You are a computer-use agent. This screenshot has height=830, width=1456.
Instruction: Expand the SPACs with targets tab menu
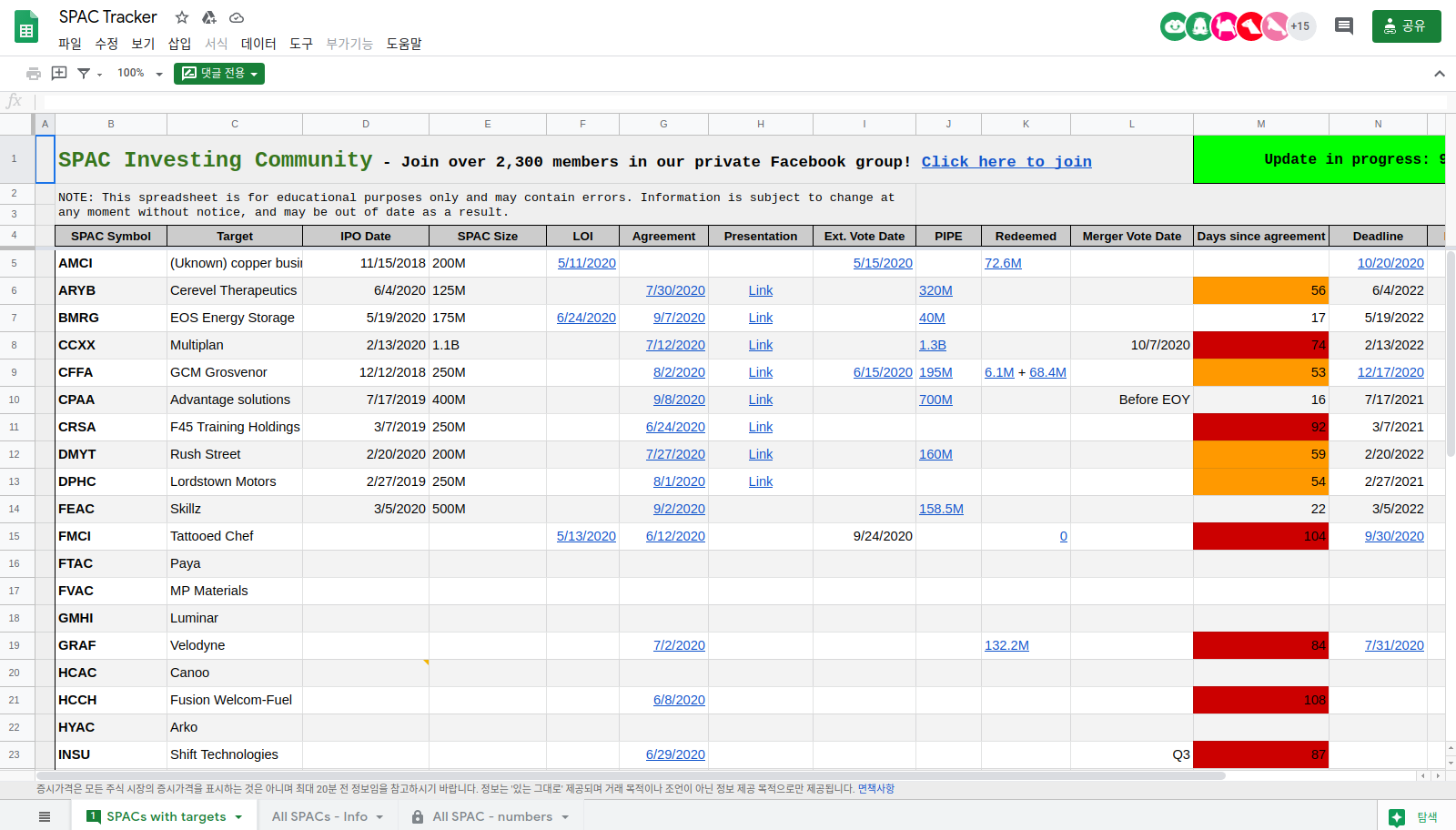[239, 817]
